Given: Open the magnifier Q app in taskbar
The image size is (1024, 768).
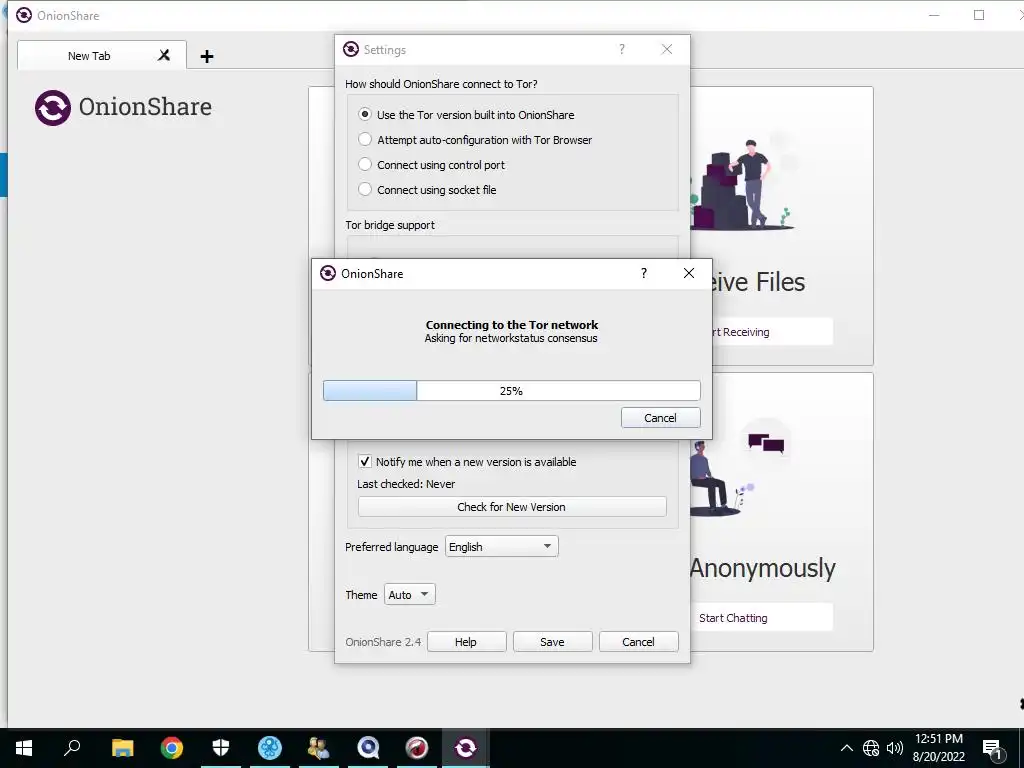Looking at the screenshot, I should 368,748.
